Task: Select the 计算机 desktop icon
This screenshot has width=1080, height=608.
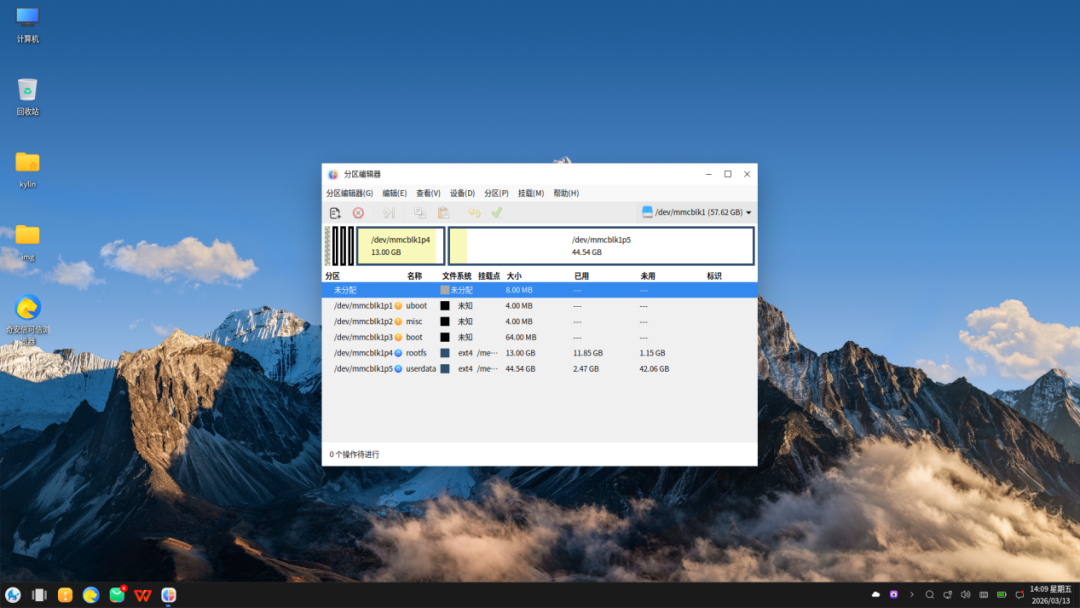Action: pyautogui.click(x=28, y=25)
